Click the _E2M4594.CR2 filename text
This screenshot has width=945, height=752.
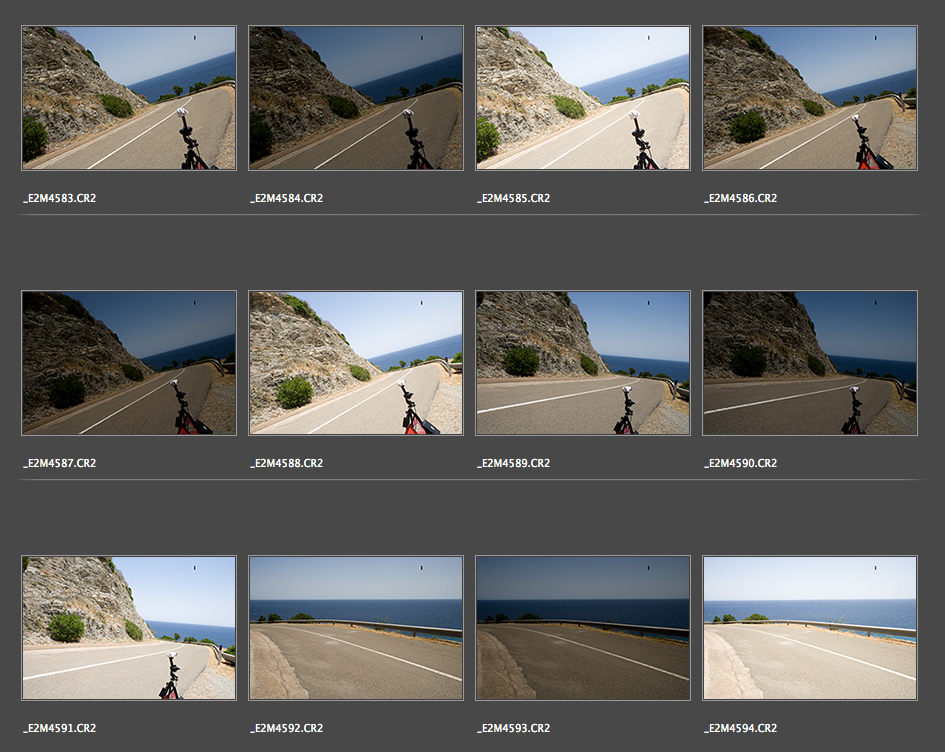tap(741, 729)
